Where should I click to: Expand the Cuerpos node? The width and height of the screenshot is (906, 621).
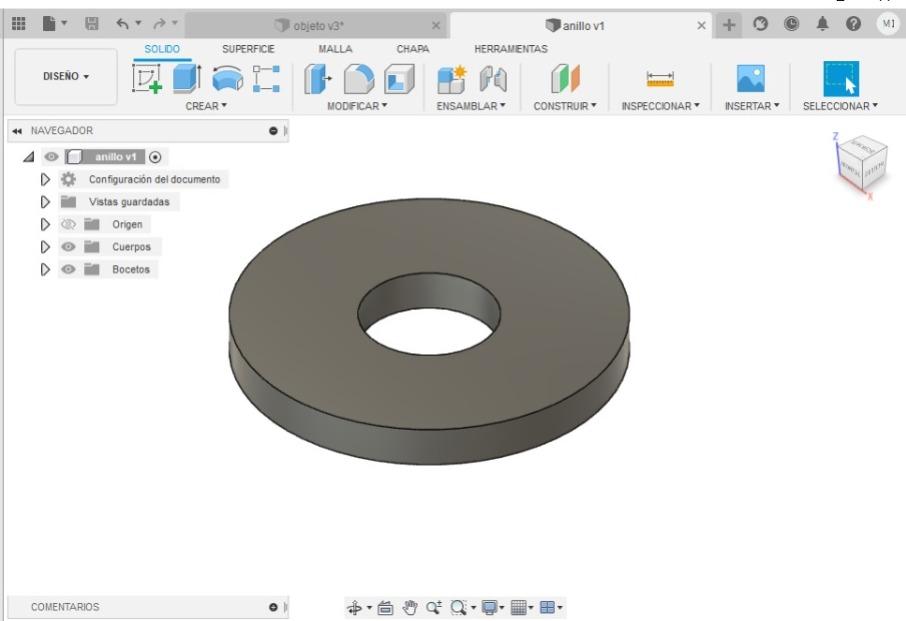click(45, 247)
